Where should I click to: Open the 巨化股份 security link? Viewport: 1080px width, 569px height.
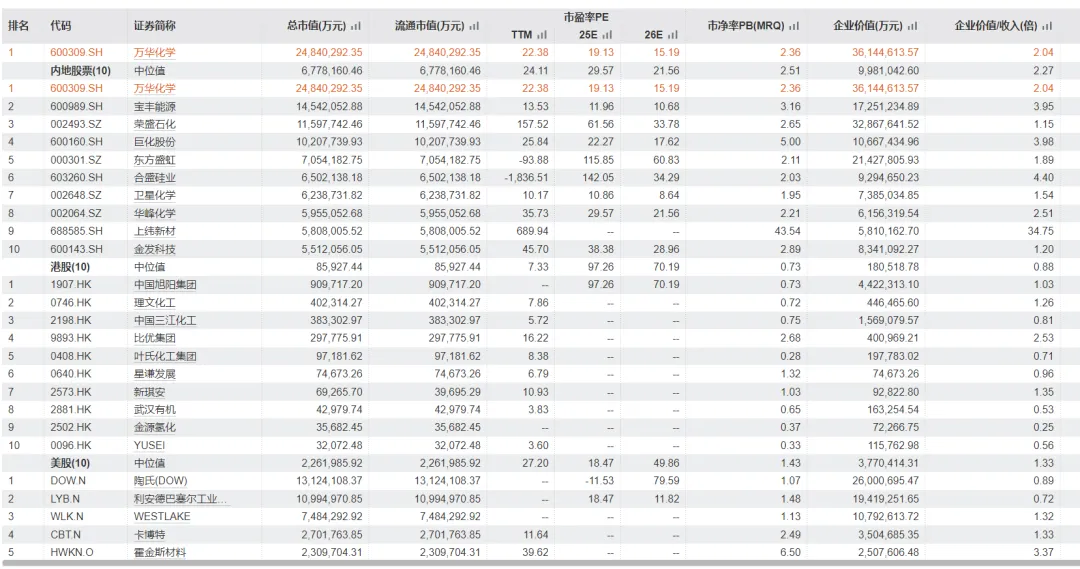(154, 142)
